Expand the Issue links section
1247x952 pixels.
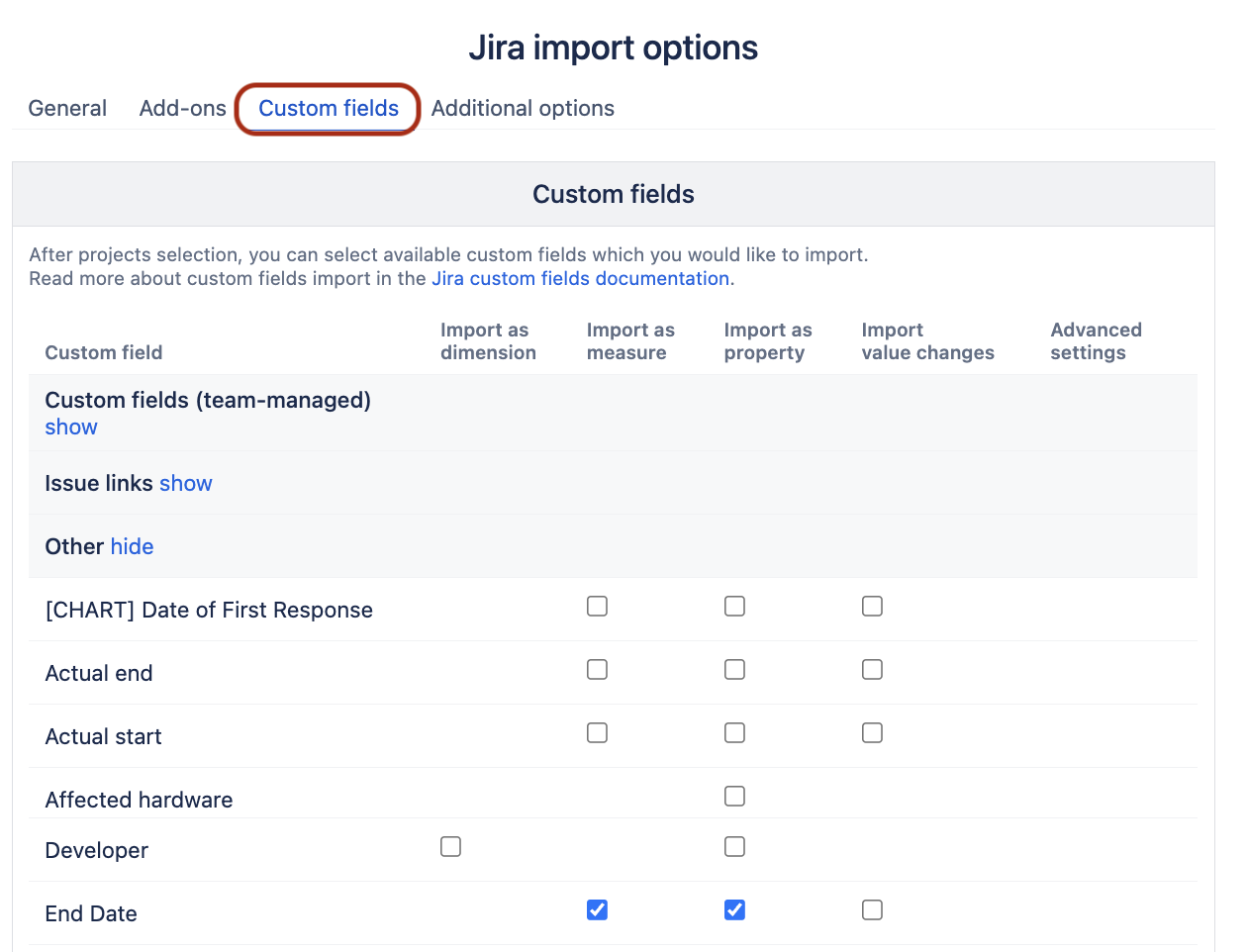click(x=186, y=483)
